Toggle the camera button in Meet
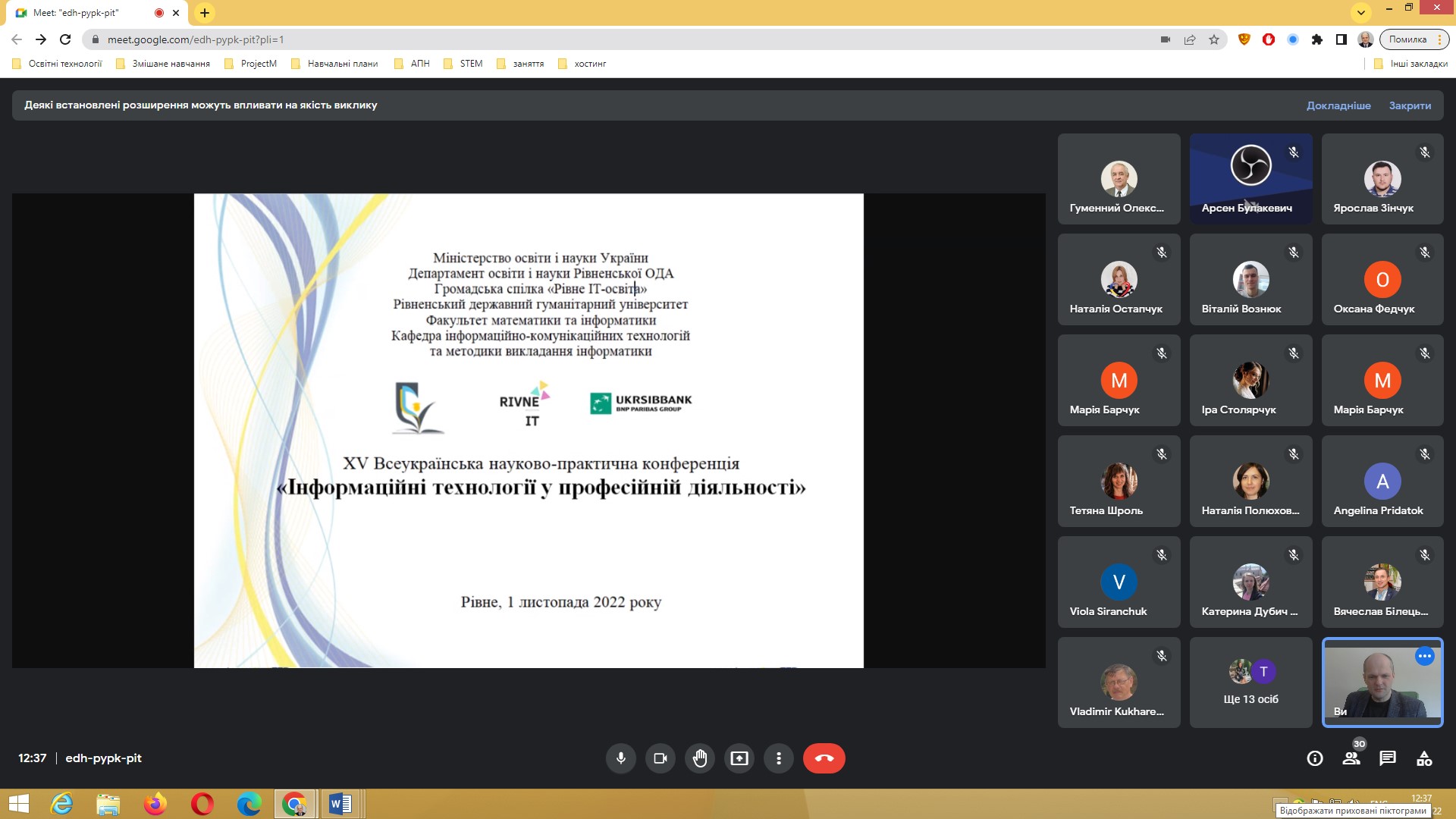 (x=660, y=758)
